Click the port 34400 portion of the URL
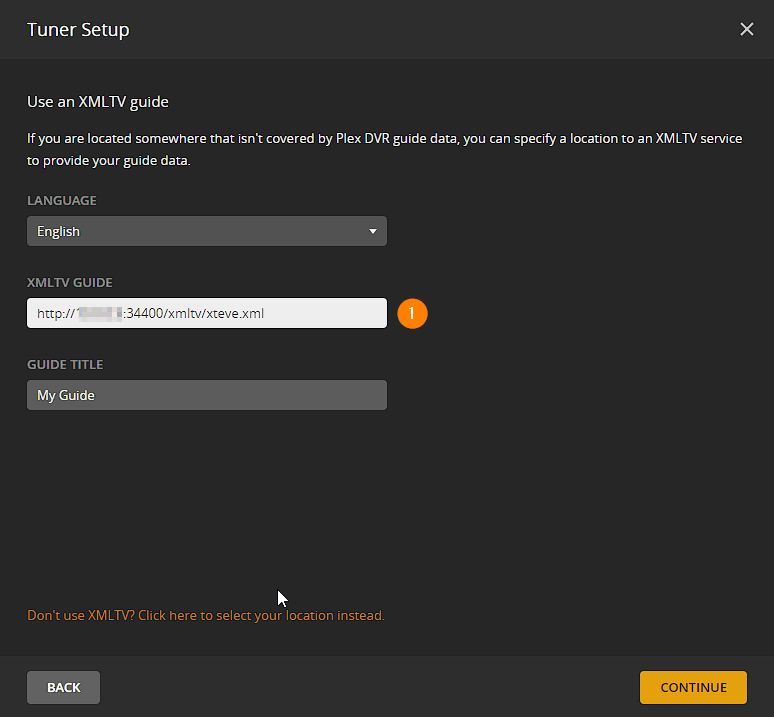774x717 pixels. (144, 313)
